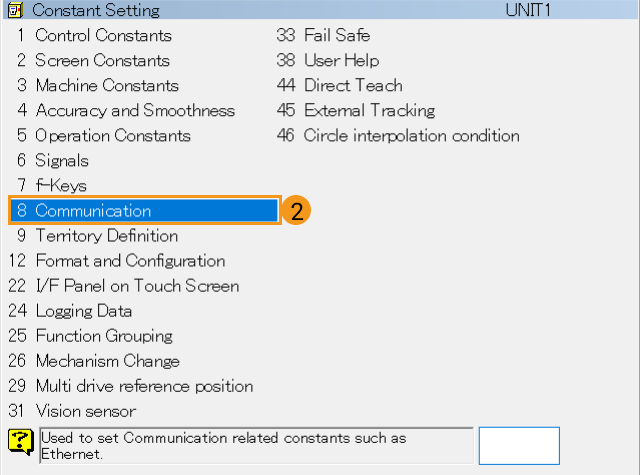Open the f-Keys settings
The width and height of the screenshot is (640, 475).
tap(60, 185)
